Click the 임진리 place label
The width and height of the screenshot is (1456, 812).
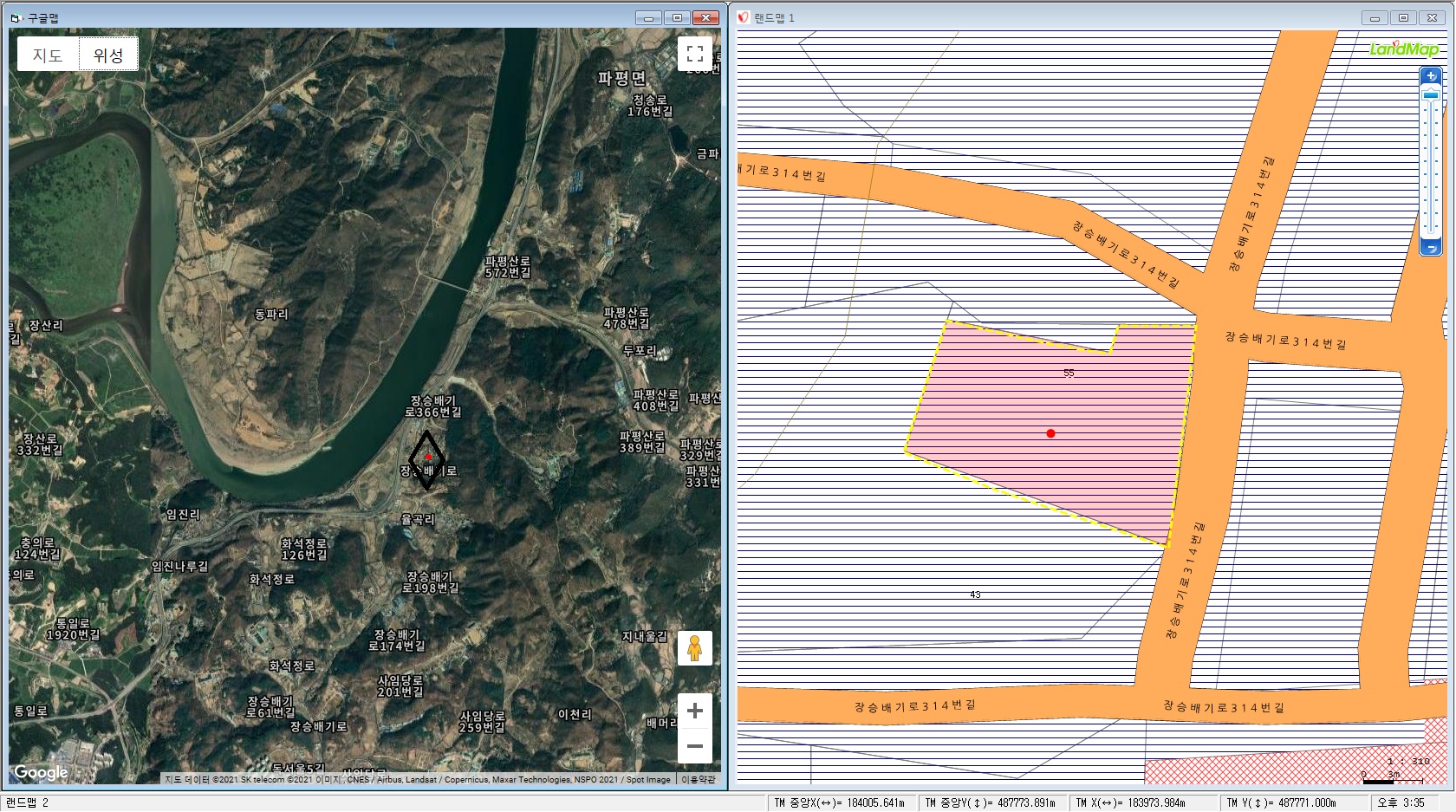click(183, 514)
